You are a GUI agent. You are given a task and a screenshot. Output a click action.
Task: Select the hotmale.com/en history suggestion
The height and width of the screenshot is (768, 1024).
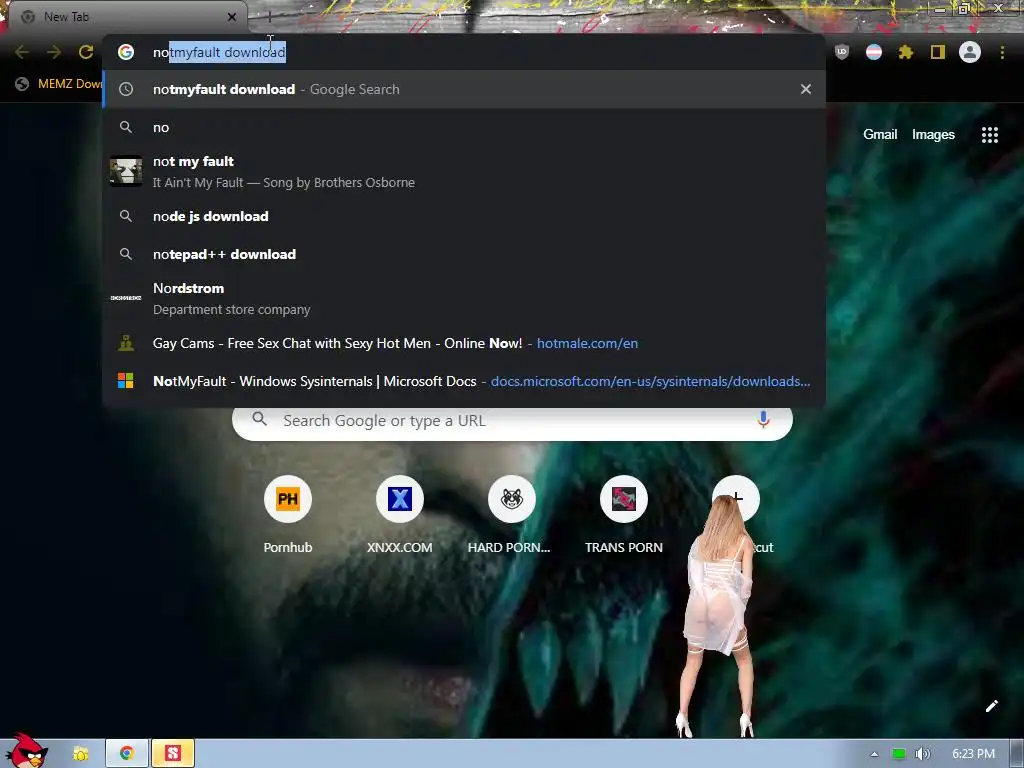pos(464,343)
